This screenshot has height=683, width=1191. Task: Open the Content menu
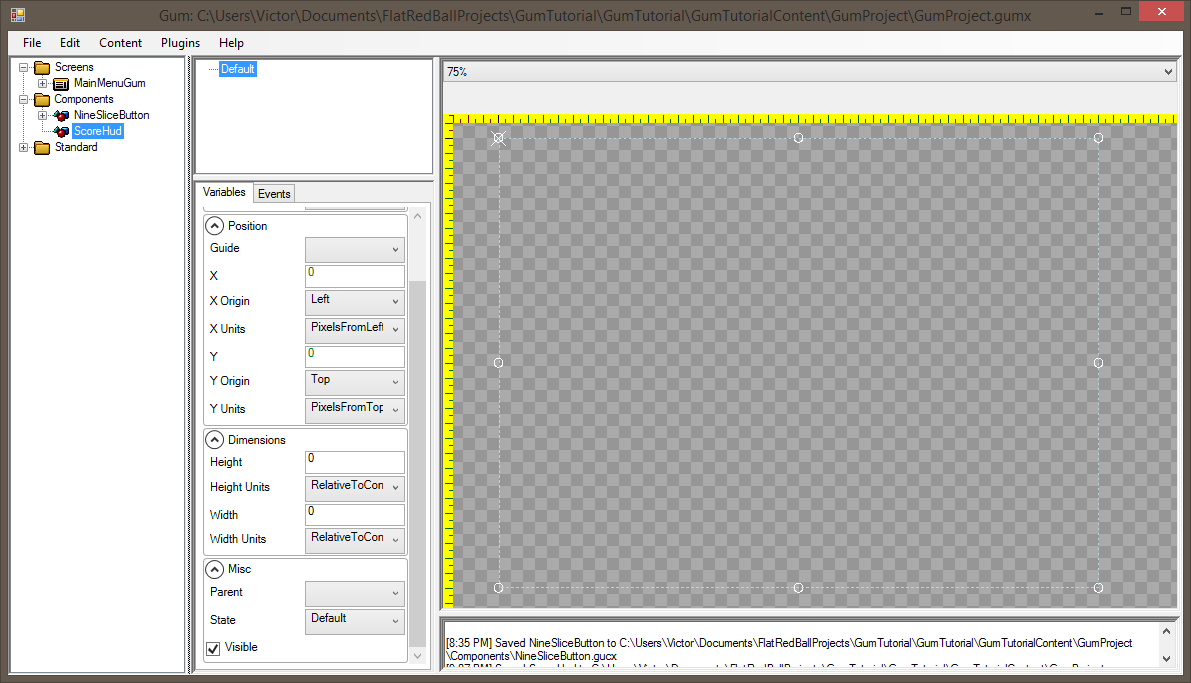tap(121, 43)
